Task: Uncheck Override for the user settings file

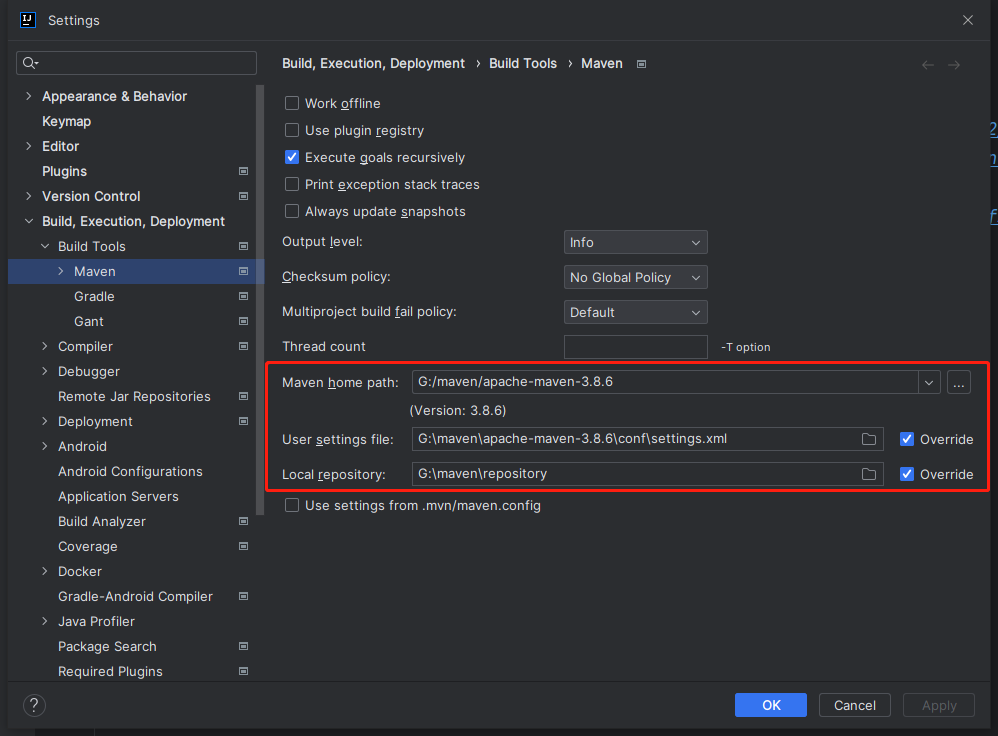Action: pos(907,439)
